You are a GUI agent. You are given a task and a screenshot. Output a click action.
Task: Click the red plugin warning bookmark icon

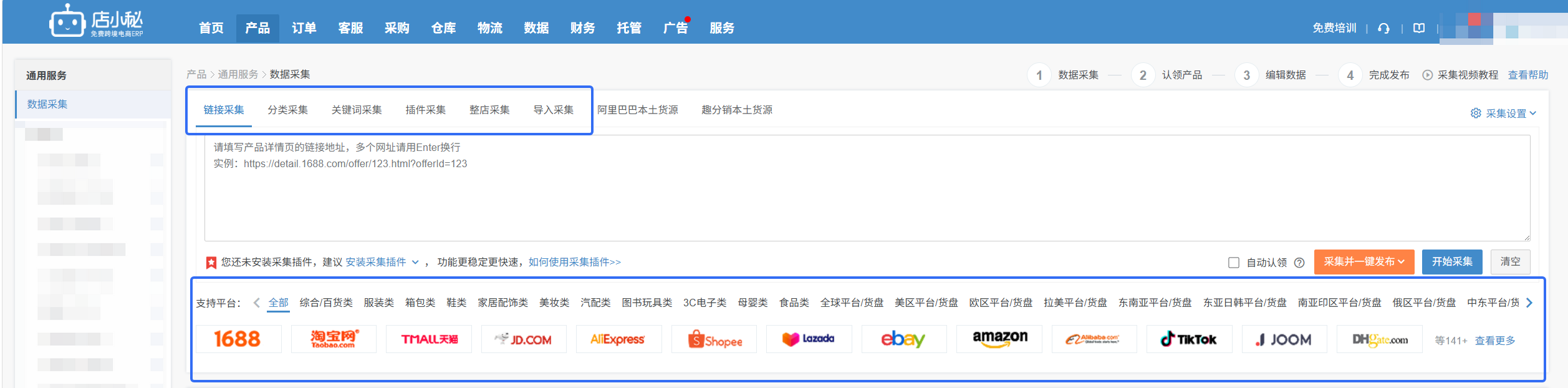point(211,263)
